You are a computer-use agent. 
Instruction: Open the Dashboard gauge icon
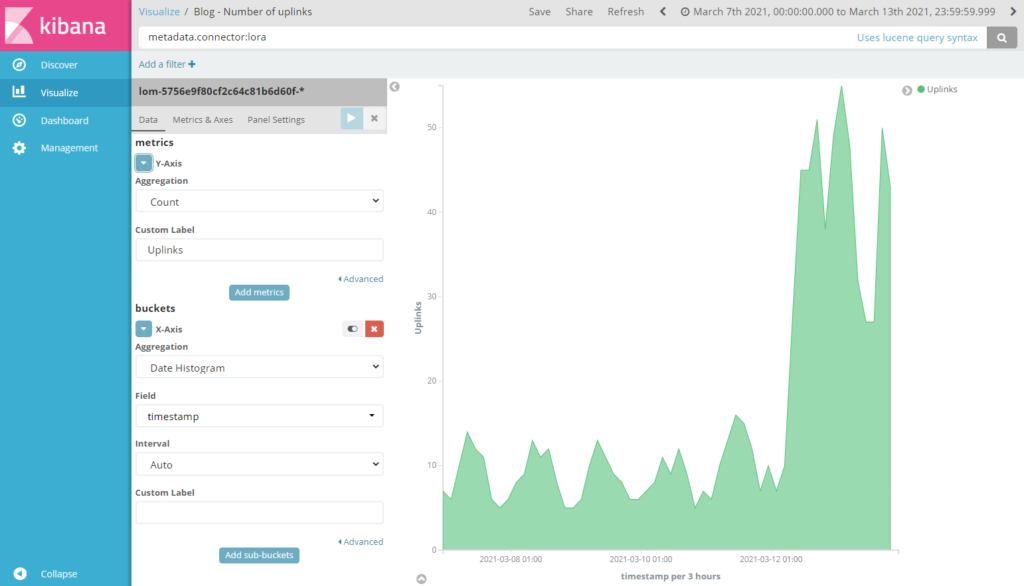coord(19,120)
